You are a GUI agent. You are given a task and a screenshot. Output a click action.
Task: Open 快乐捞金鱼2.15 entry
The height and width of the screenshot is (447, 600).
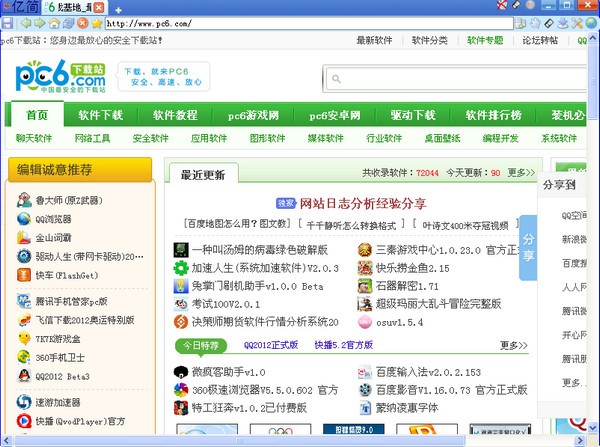412,268
